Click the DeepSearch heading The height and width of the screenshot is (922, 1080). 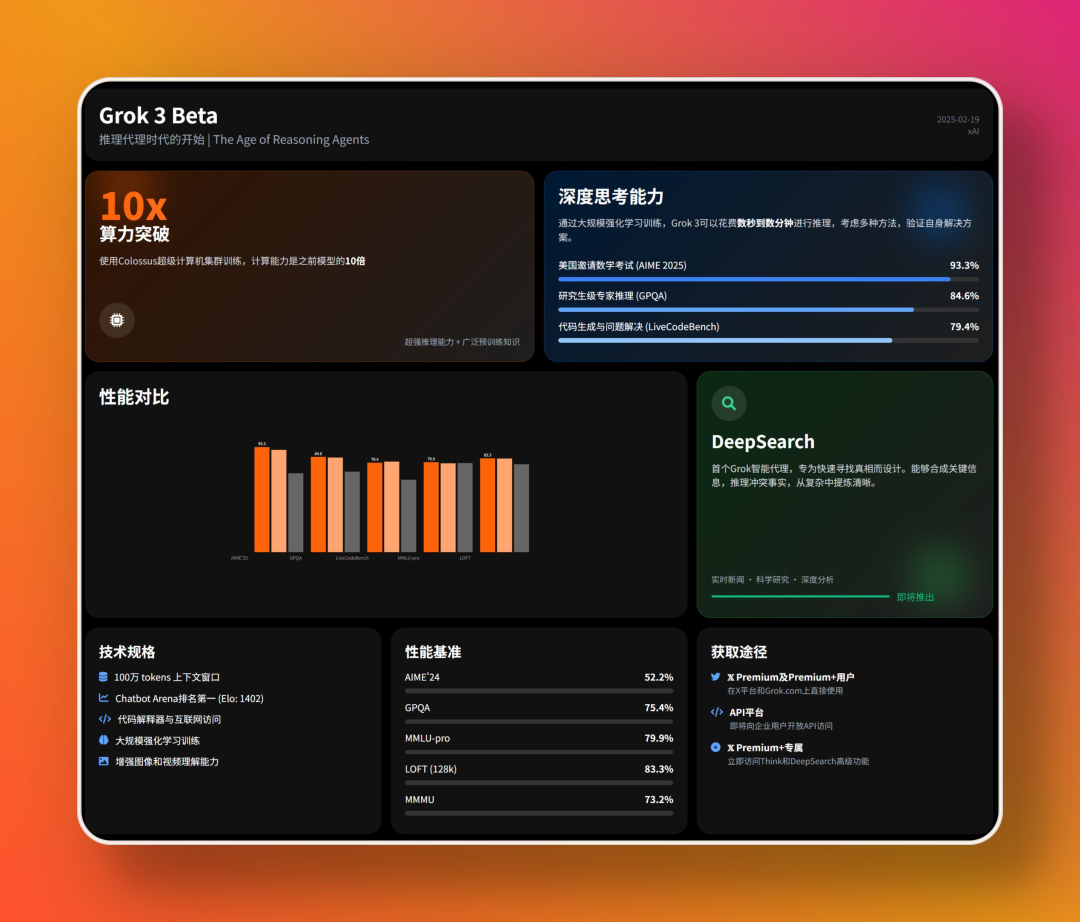click(762, 441)
